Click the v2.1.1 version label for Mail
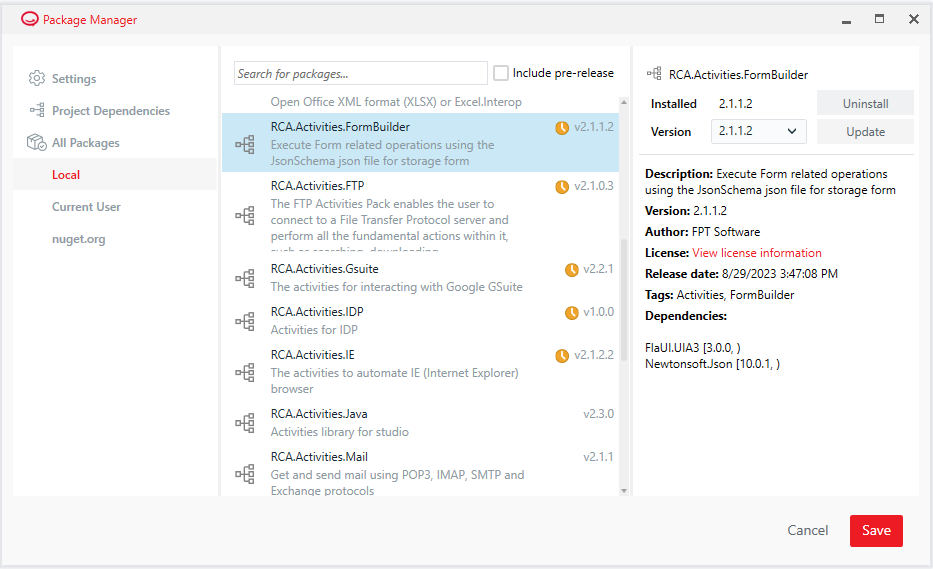The height and width of the screenshot is (569, 933). pos(598,457)
